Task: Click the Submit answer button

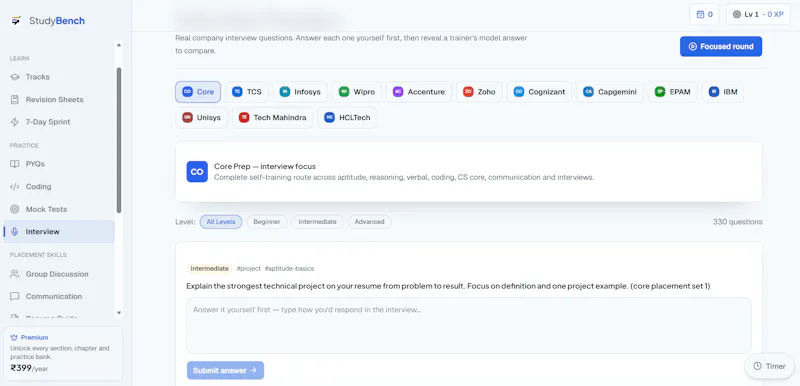Action: [225, 371]
